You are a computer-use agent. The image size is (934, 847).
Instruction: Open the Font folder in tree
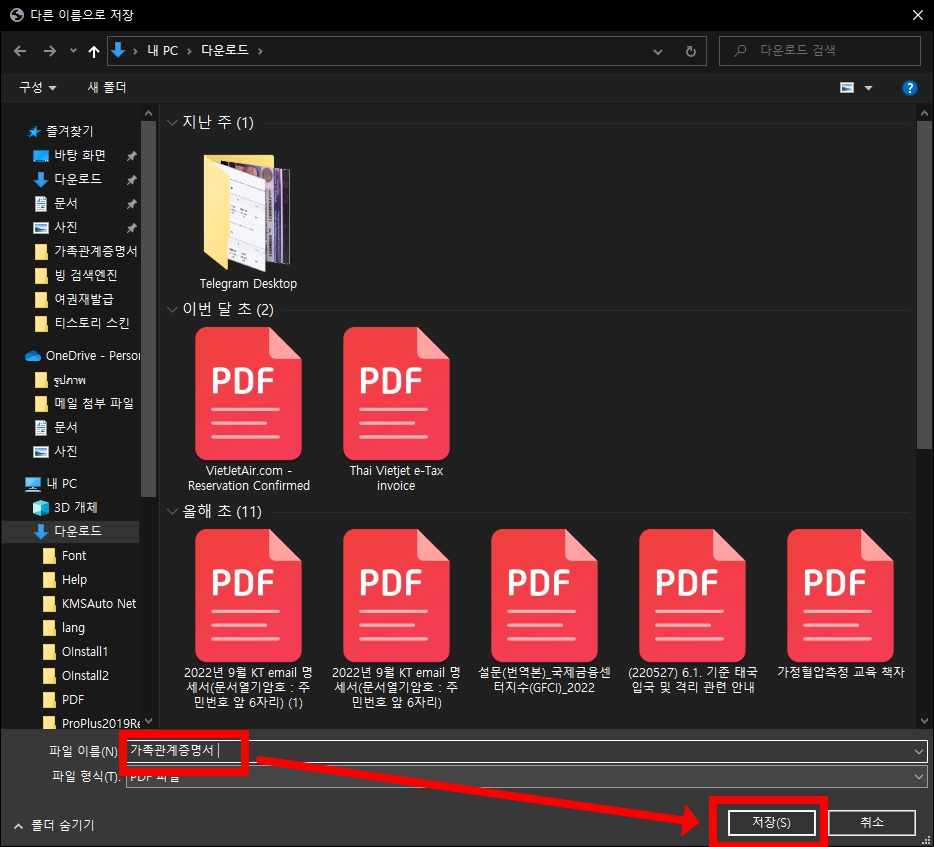73,556
